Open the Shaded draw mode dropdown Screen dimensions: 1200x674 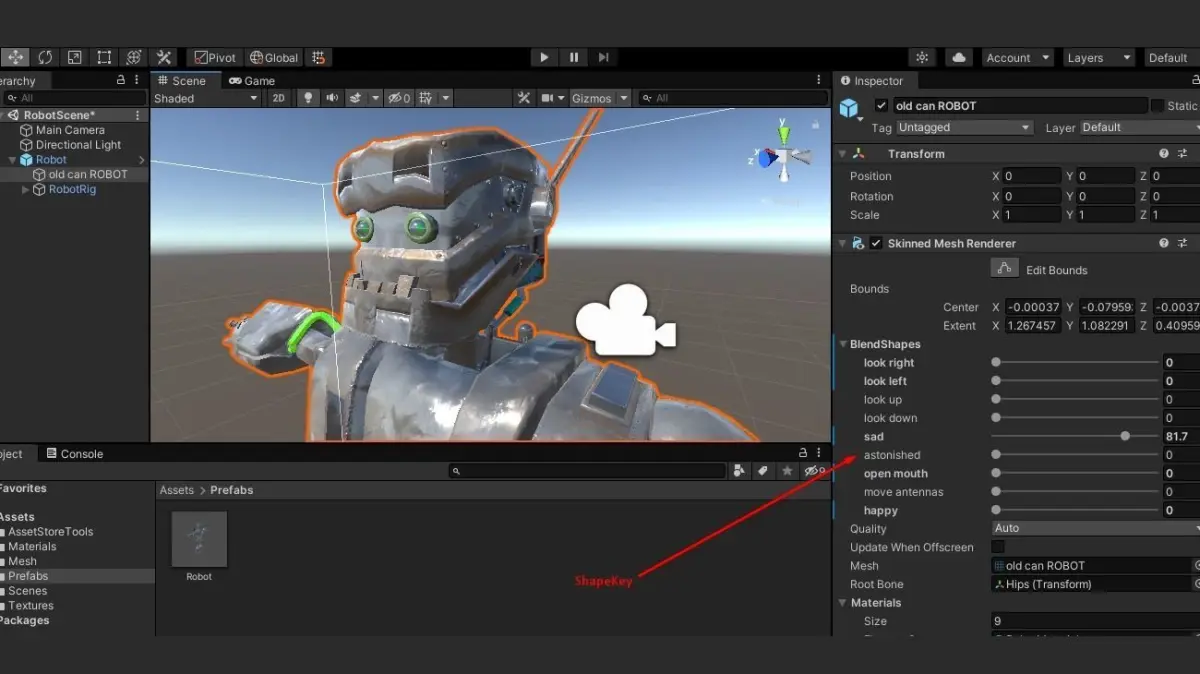pos(205,98)
